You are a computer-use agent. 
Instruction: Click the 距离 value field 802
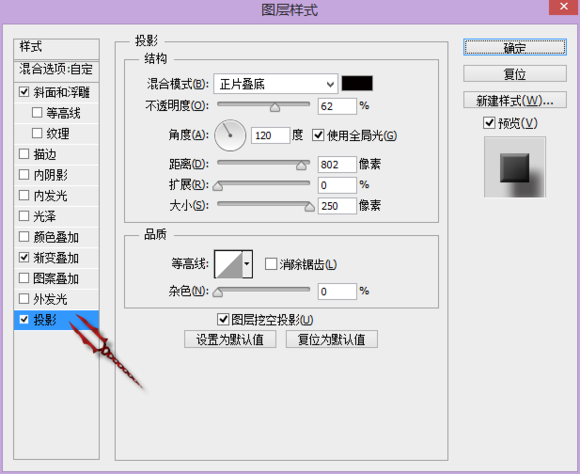(x=337, y=164)
